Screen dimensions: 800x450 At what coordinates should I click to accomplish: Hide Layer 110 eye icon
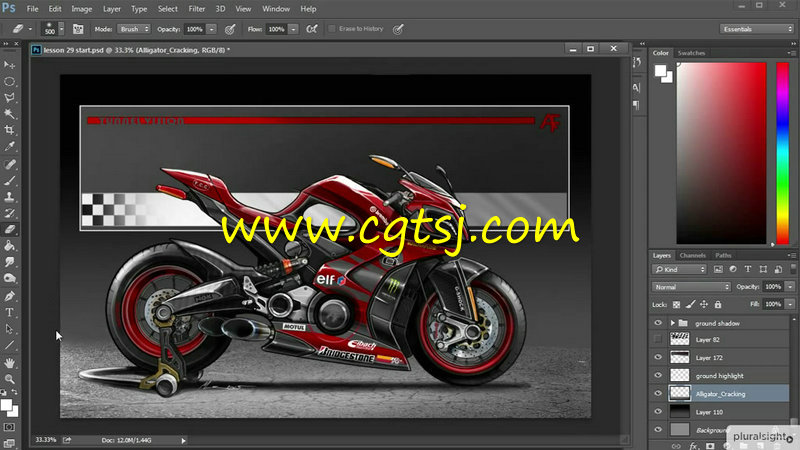[658, 412]
